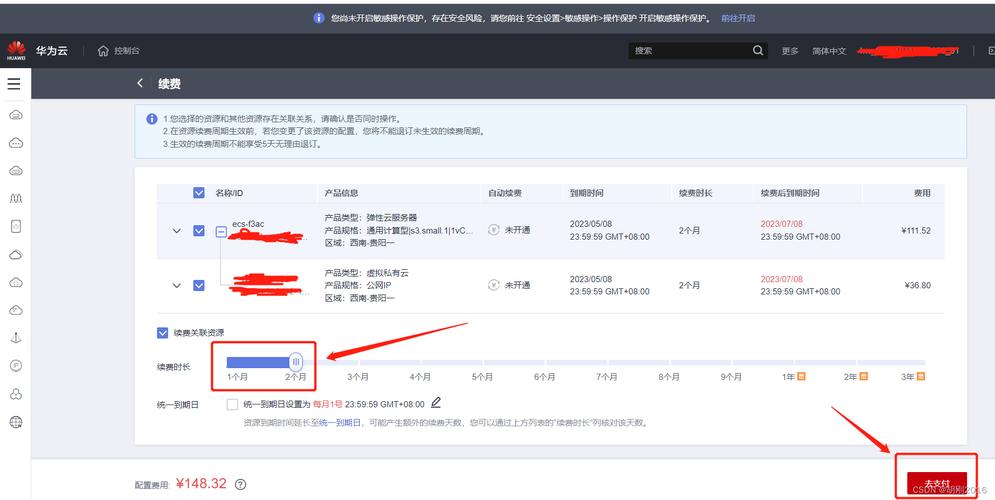Image resolution: width=995 pixels, height=500 pixels.
Task: Toggle the select-all checkbox in table header
Action: pyautogui.click(x=198, y=193)
